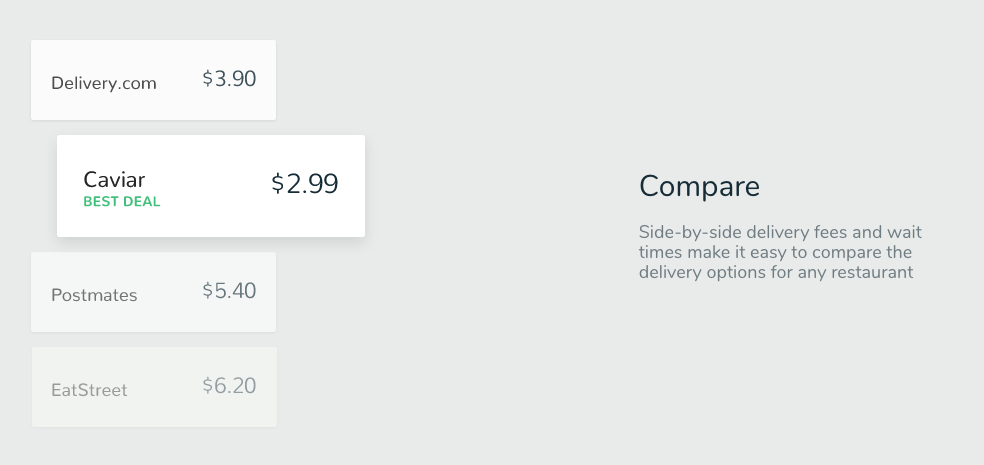Click the Compare heading
984x465 pixels.
coord(699,186)
